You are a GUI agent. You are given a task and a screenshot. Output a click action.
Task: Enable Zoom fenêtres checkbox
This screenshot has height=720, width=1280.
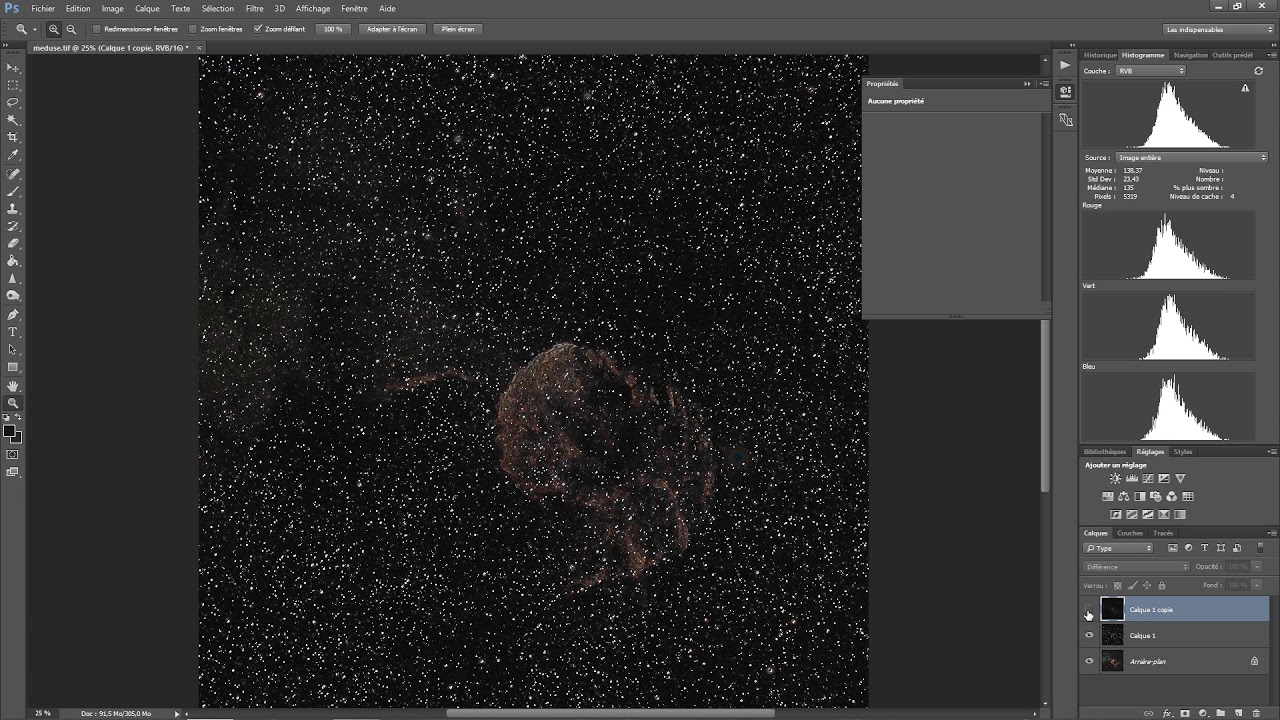pyautogui.click(x=193, y=29)
